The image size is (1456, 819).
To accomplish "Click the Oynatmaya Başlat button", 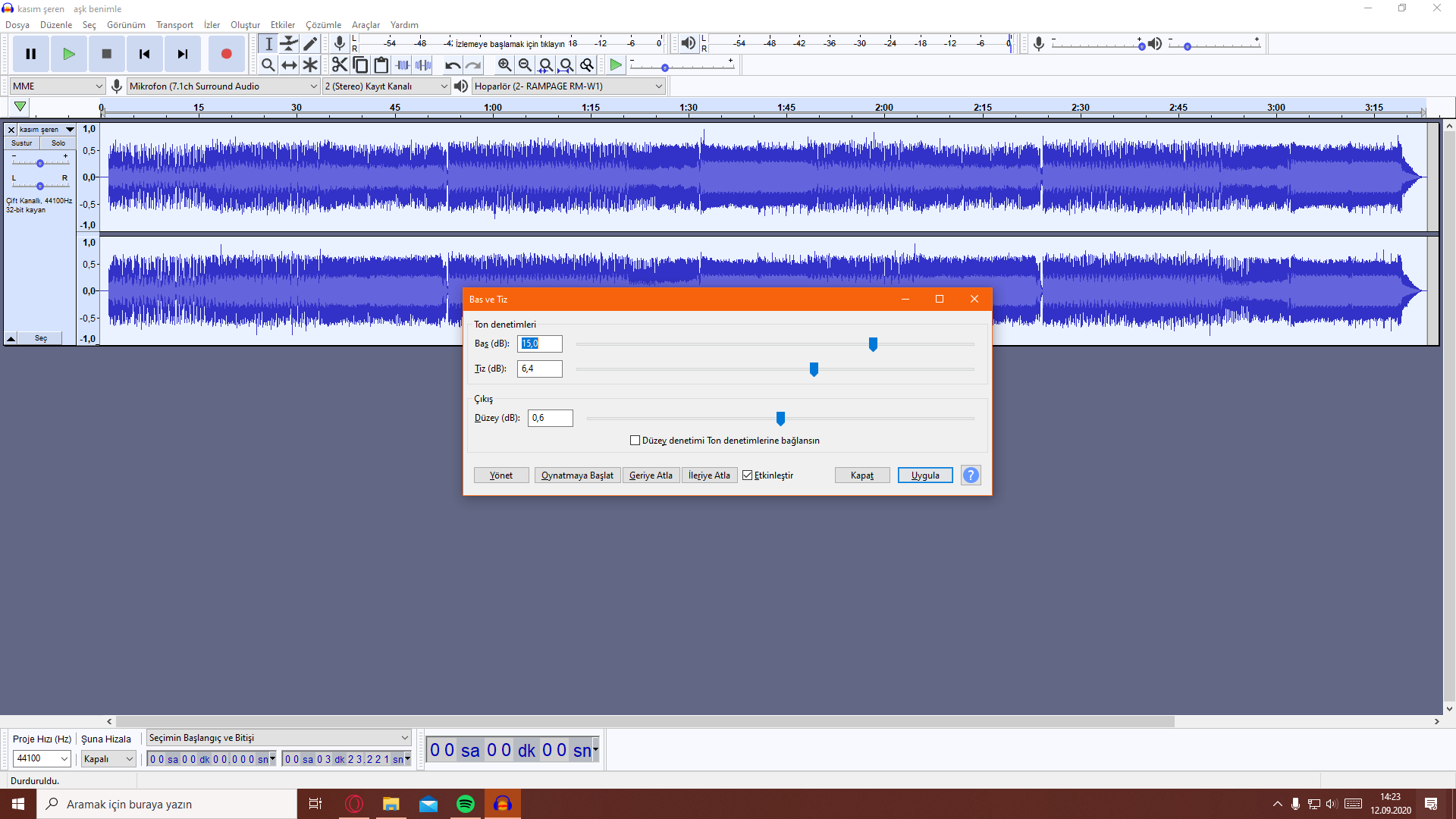I will [577, 475].
